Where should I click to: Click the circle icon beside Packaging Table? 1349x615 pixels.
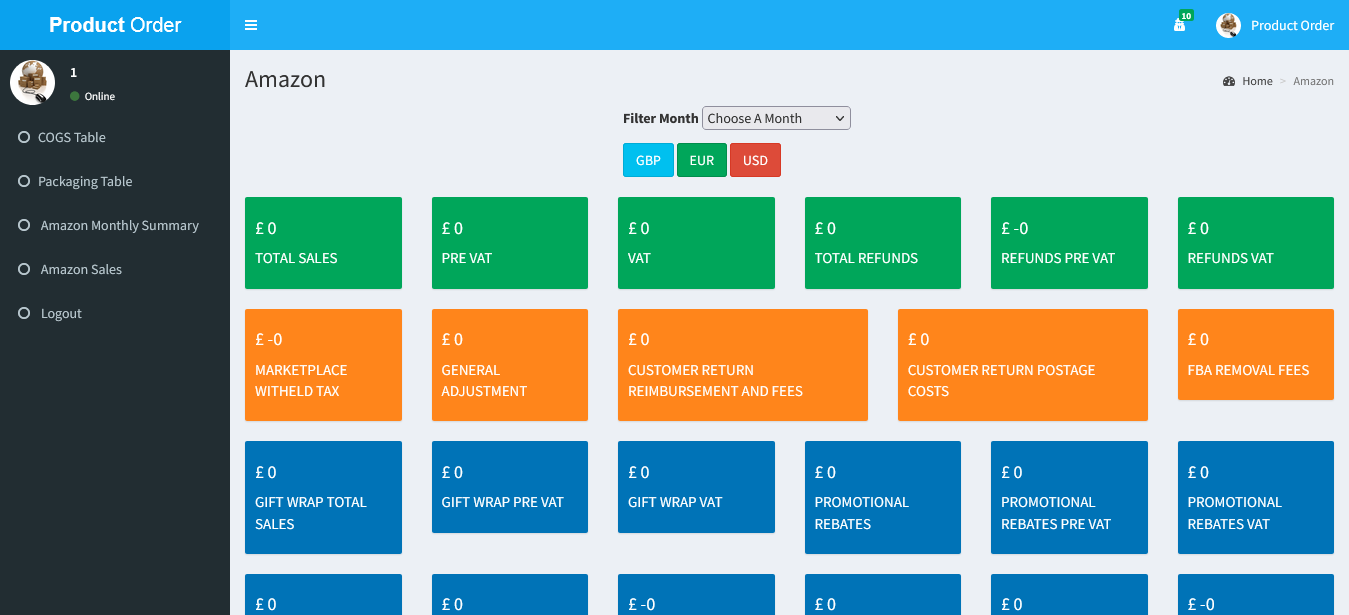(24, 181)
